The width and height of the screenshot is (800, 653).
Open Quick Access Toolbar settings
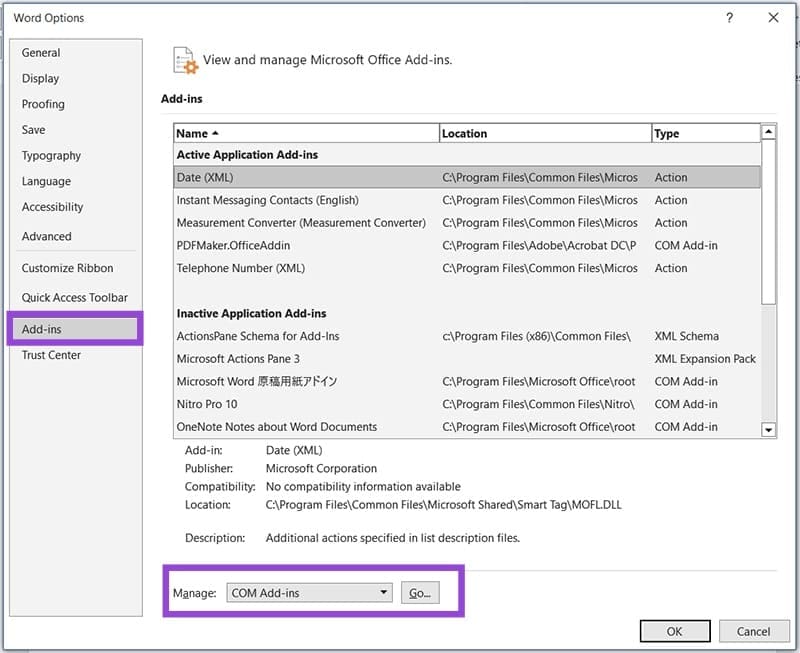point(75,297)
